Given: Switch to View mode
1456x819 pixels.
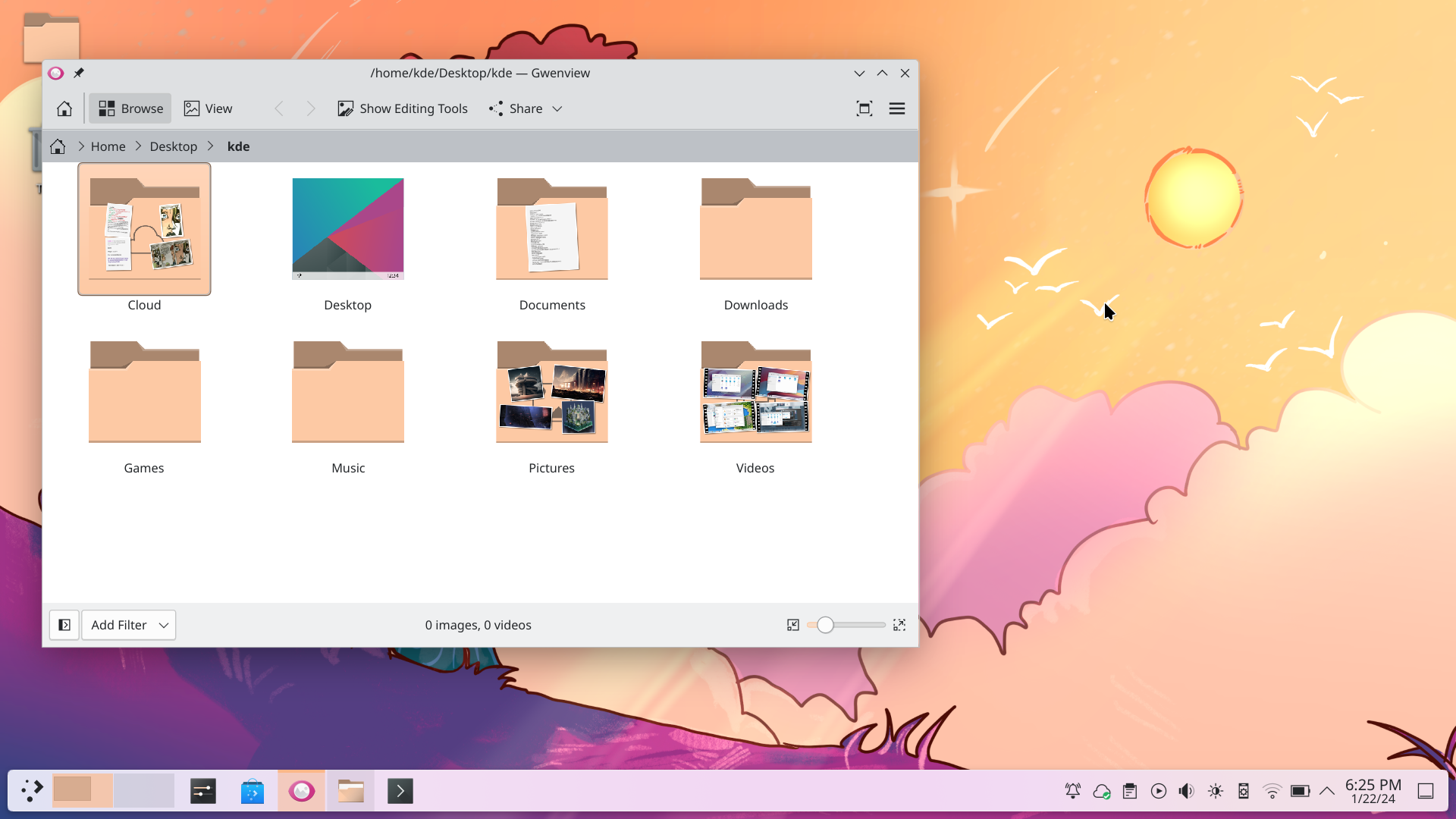Looking at the screenshot, I should pos(209,108).
